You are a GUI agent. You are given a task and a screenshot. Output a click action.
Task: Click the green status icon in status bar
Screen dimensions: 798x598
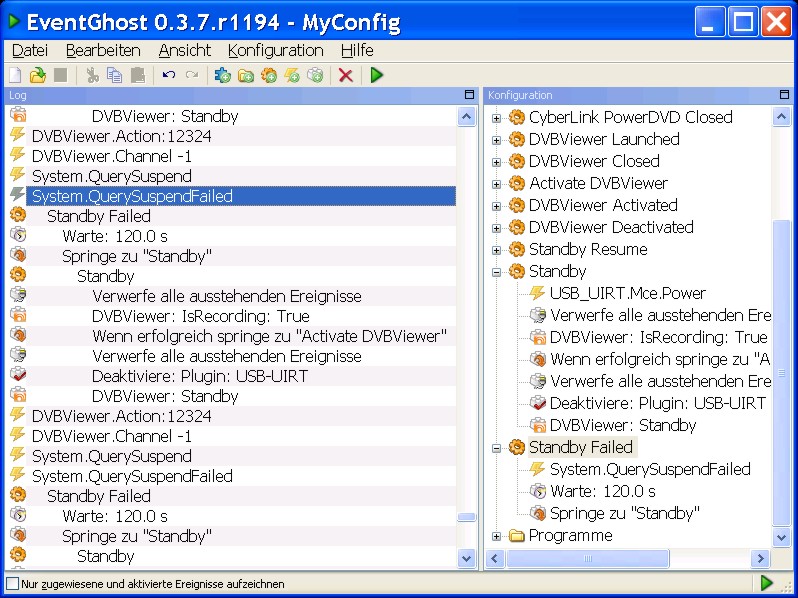[x=766, y=583]
